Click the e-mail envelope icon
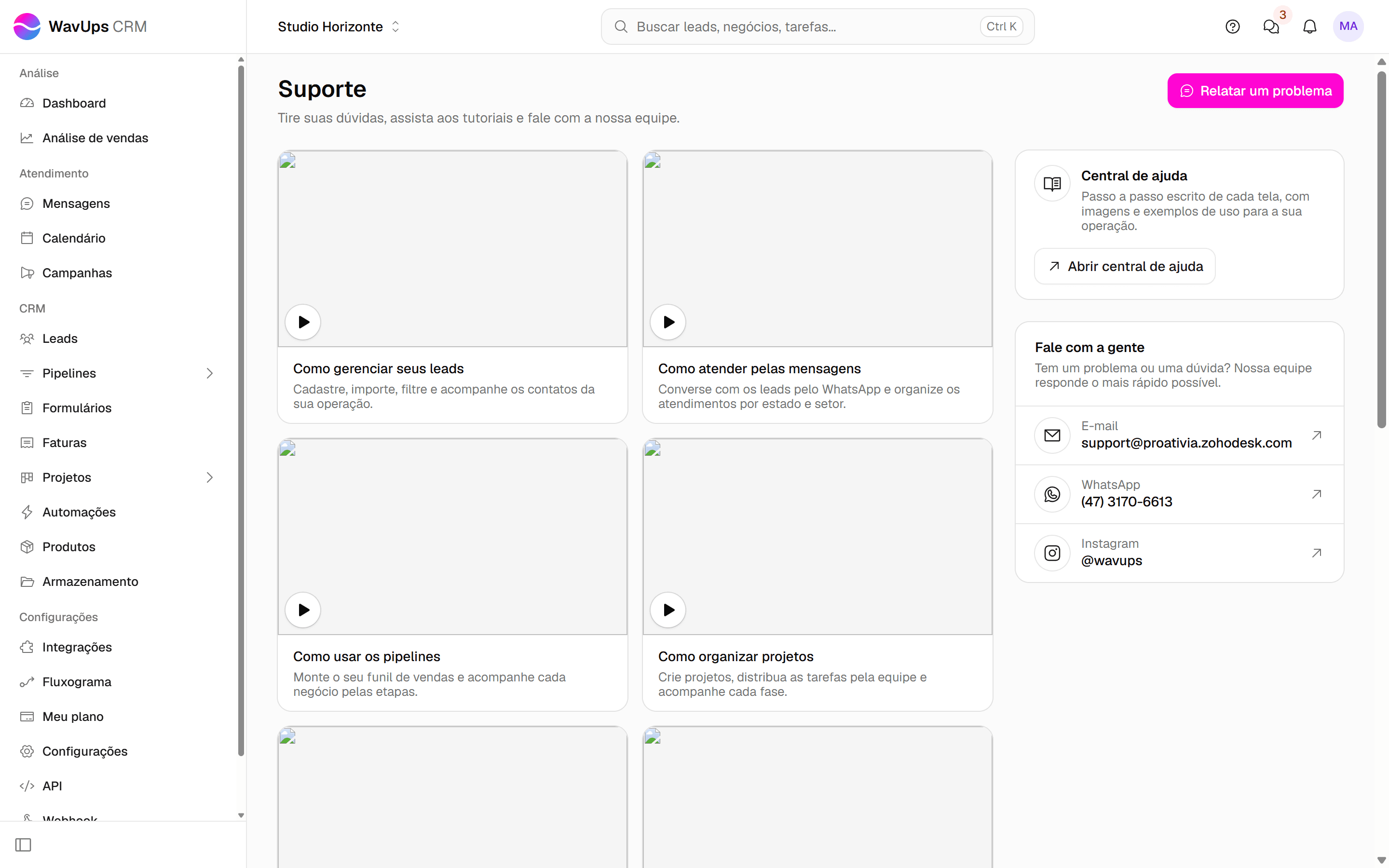 (1051, 435)
